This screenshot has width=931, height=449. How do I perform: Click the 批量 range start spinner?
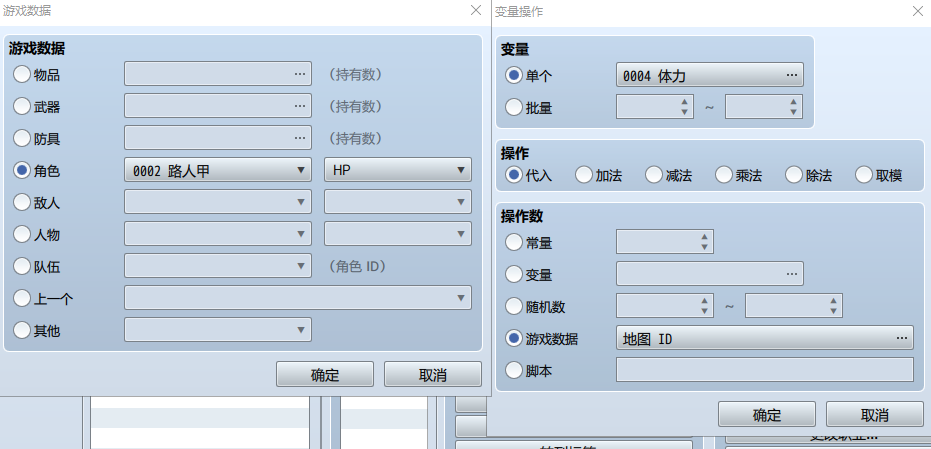click(x=655, y=107)
